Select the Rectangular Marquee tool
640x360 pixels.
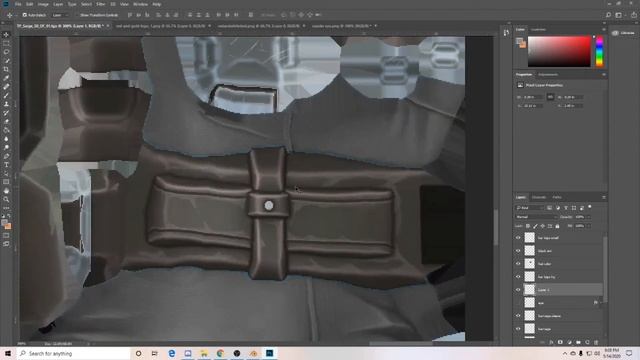coord(6,43)
